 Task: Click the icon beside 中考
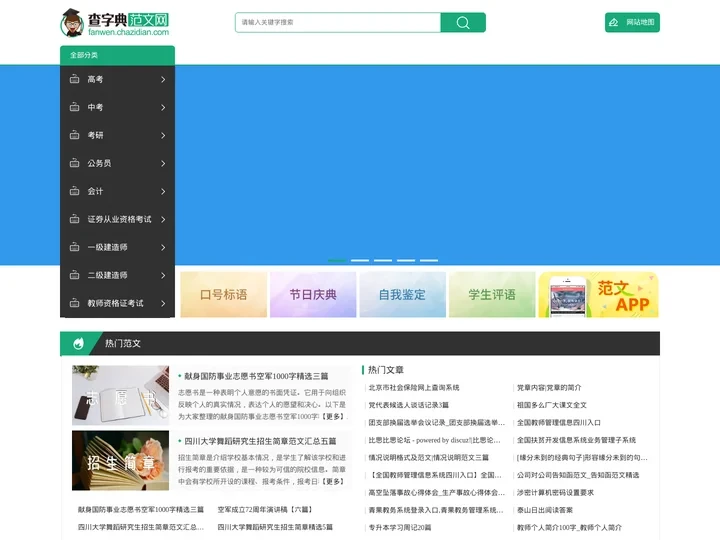(x=74, y=107)
